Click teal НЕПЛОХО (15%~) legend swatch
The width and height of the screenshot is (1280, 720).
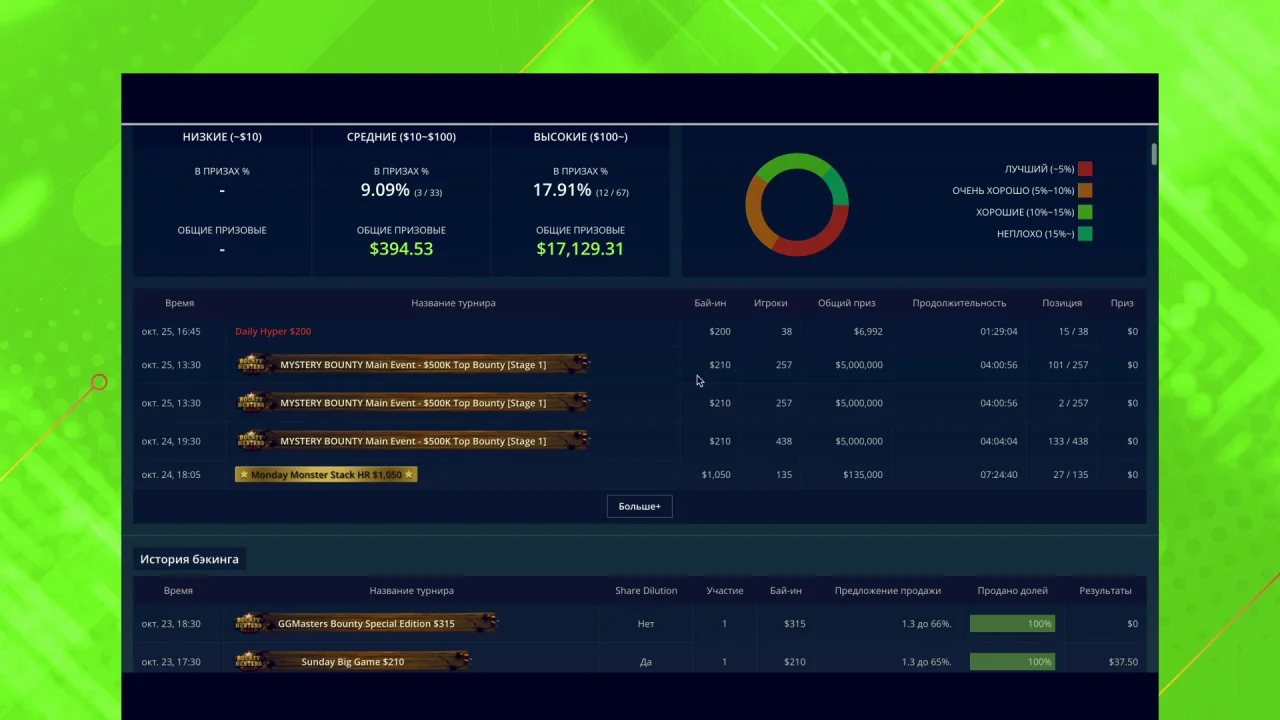[x=1085, y=233]
